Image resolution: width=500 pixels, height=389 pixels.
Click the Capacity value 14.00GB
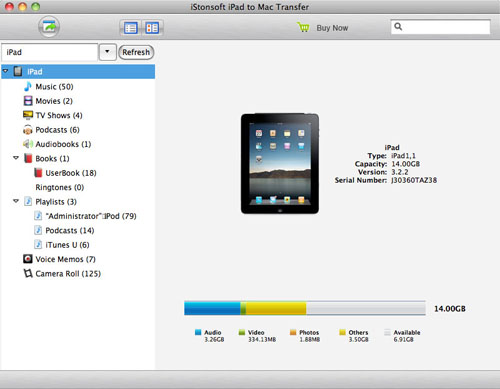coord(406,164)
